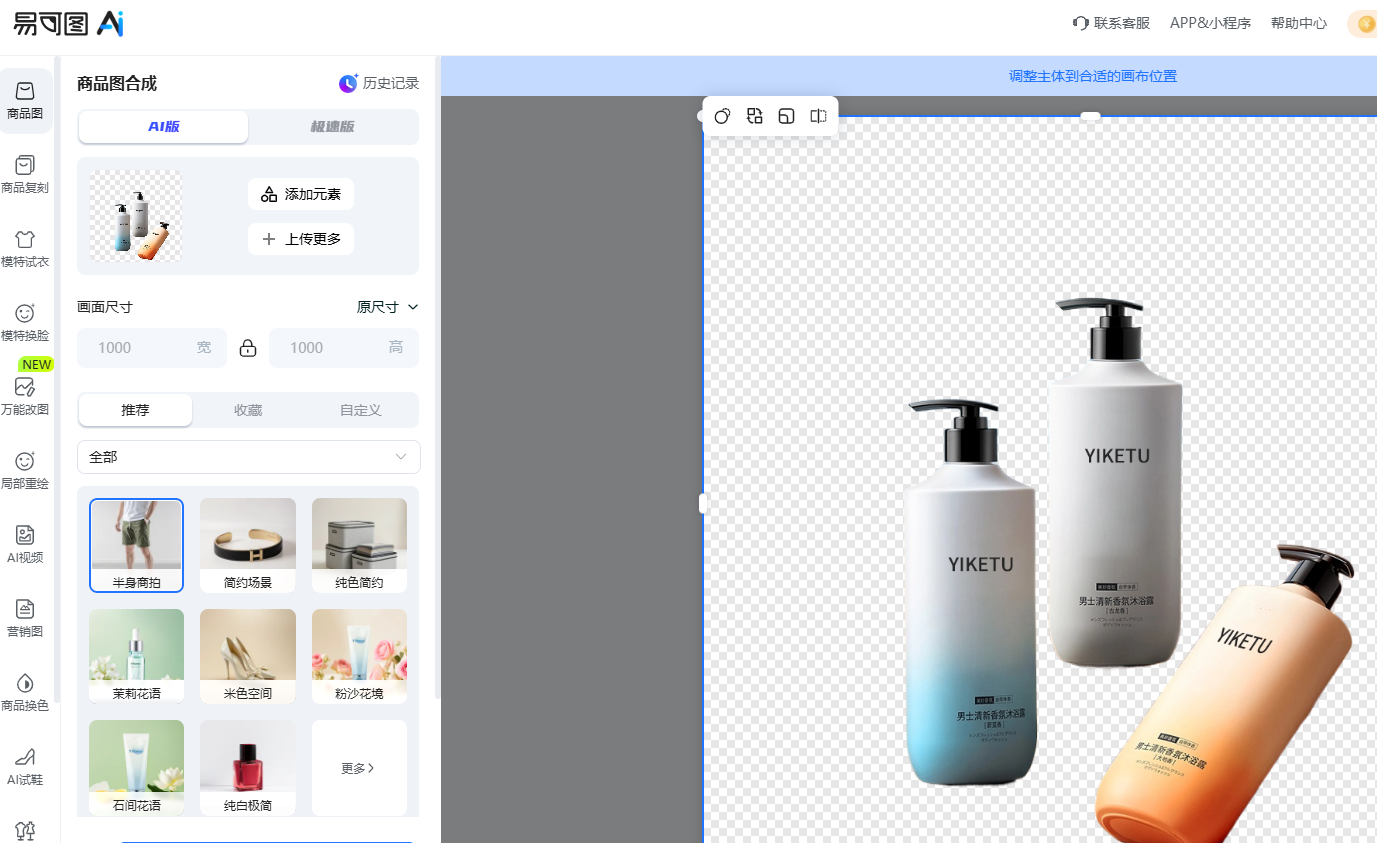Viewport: 1377px width, 843px height.
Task: Open the 全部 category dropdown
Action: coord(249,457)
